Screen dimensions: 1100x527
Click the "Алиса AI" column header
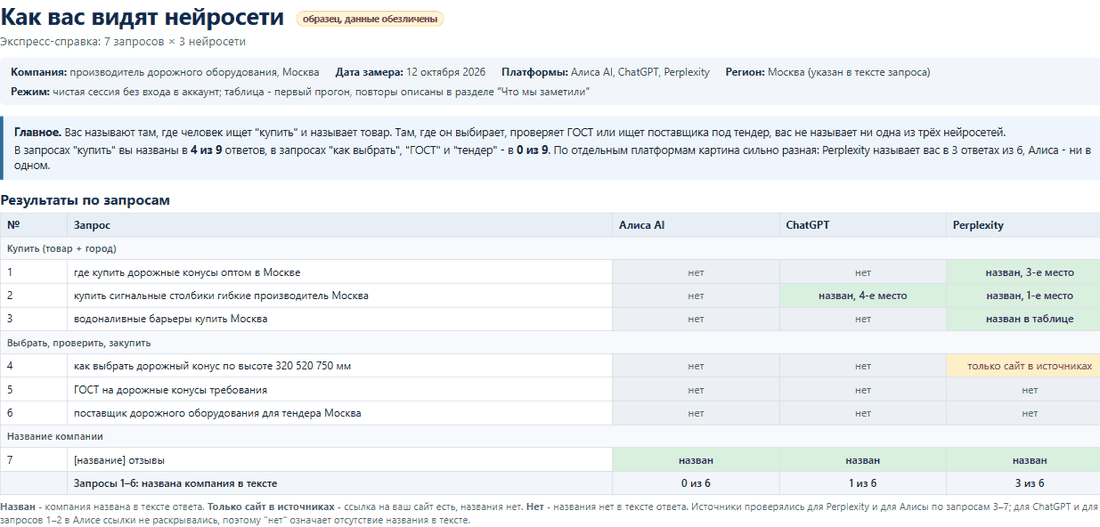click(696, 225)
